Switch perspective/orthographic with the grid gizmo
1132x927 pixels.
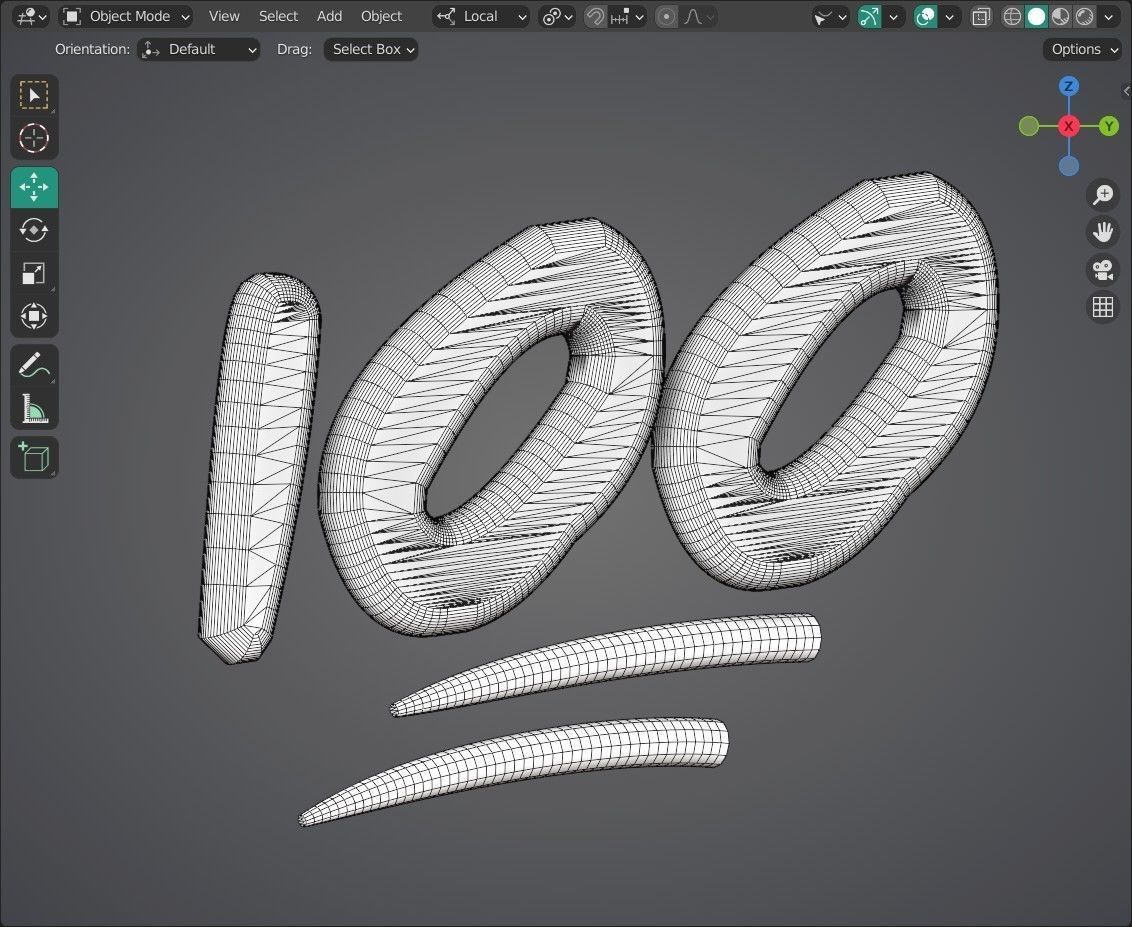click(1102, 308)
